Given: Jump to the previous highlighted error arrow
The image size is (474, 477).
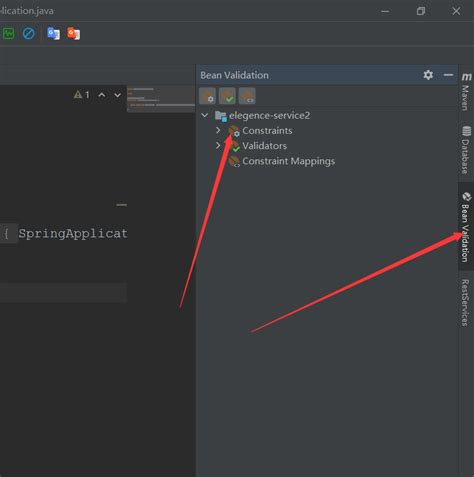Looking at the screenshot, I should pos(102,95).
